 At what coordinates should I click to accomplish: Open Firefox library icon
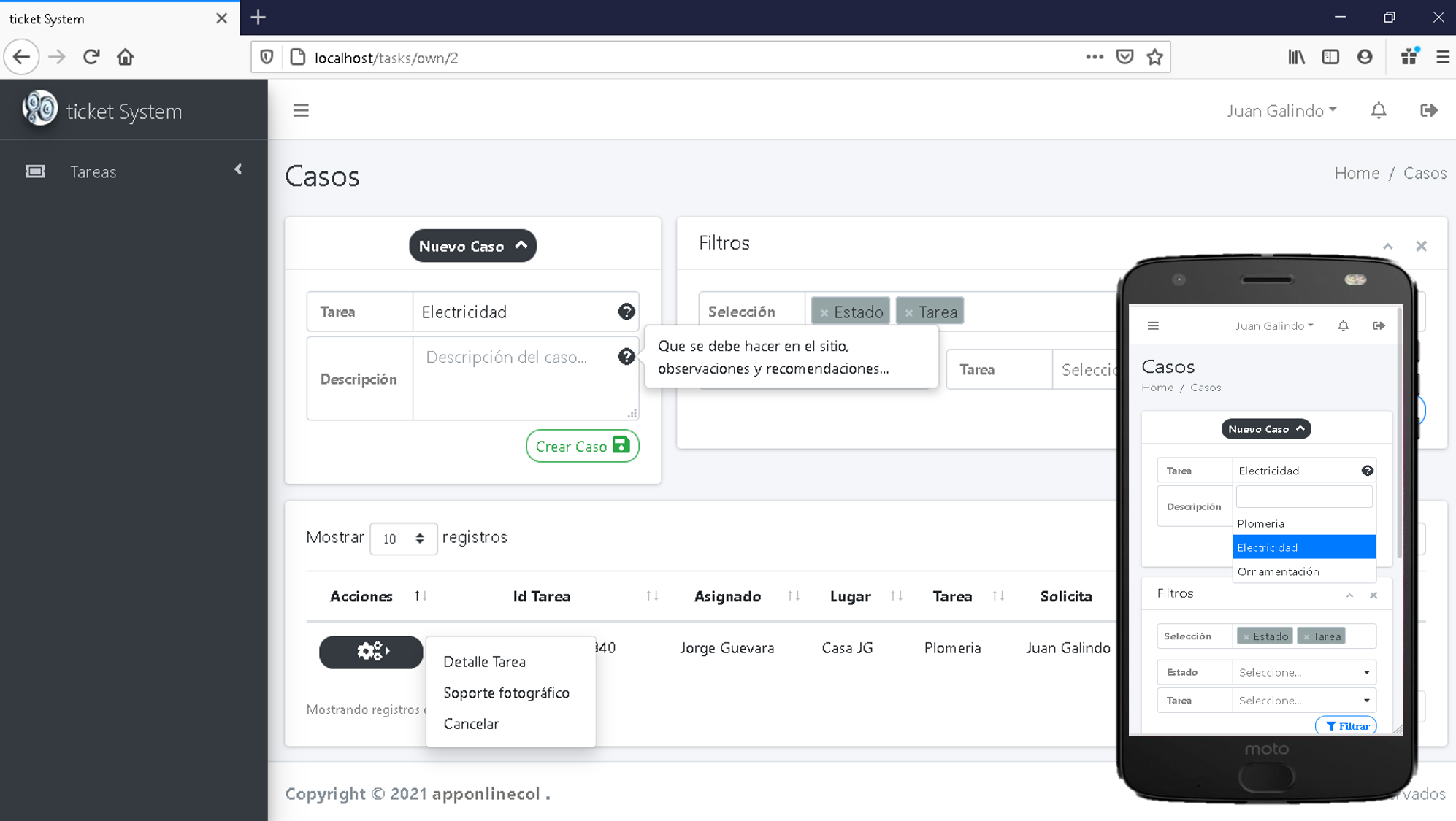click(1296, 57)
